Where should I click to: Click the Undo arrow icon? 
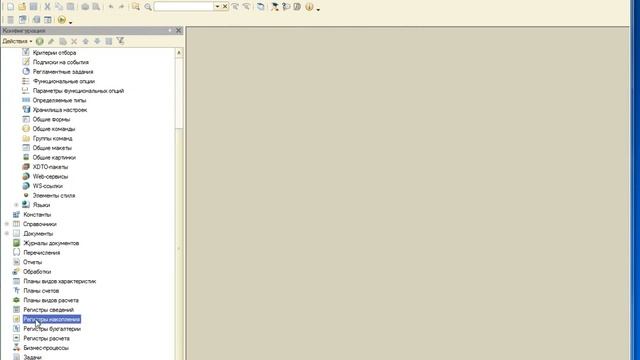pyautogui.click(x=110, y=7)
